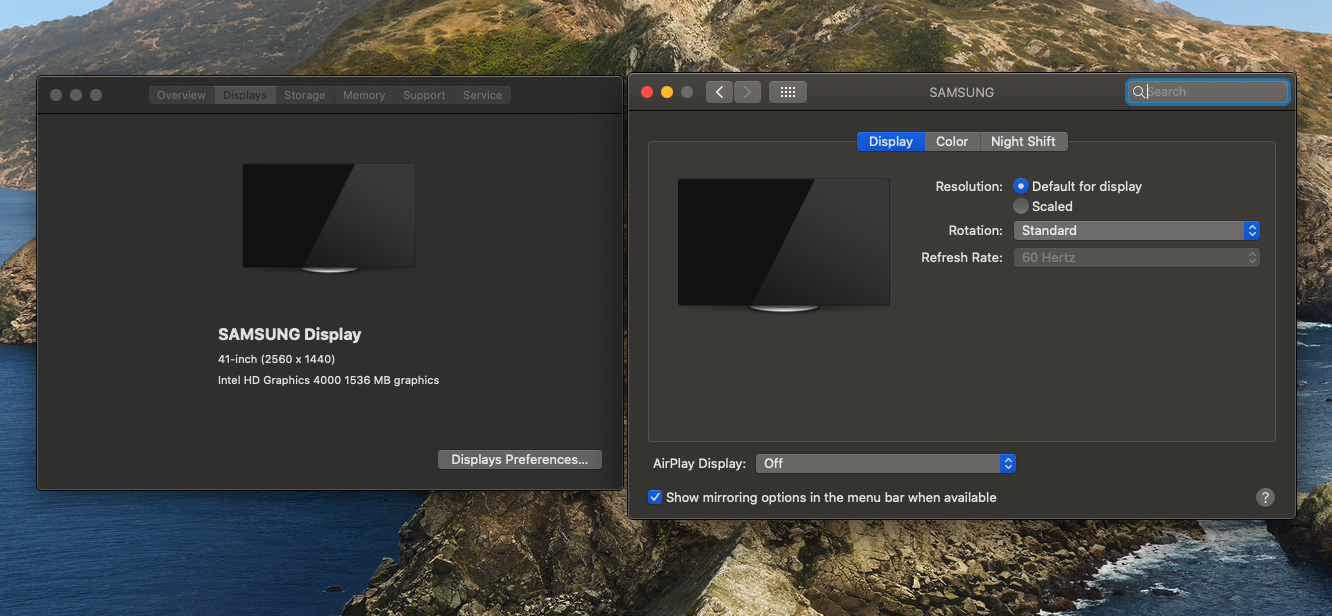Click the 41-inch (2560 x 1440) text
This screenshot has width=1332, height=616.
[x=276, y=359]
